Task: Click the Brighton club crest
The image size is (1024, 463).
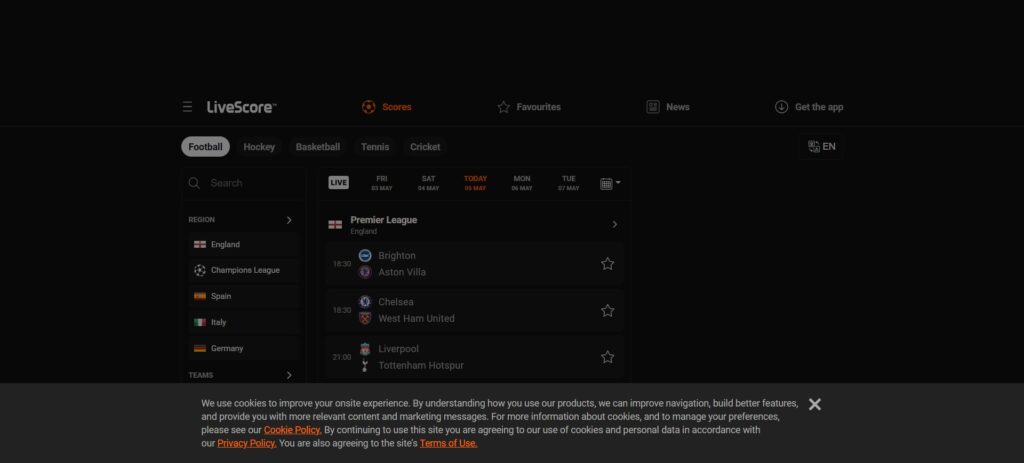Action: pyautogui.click(x=365, y=255)
